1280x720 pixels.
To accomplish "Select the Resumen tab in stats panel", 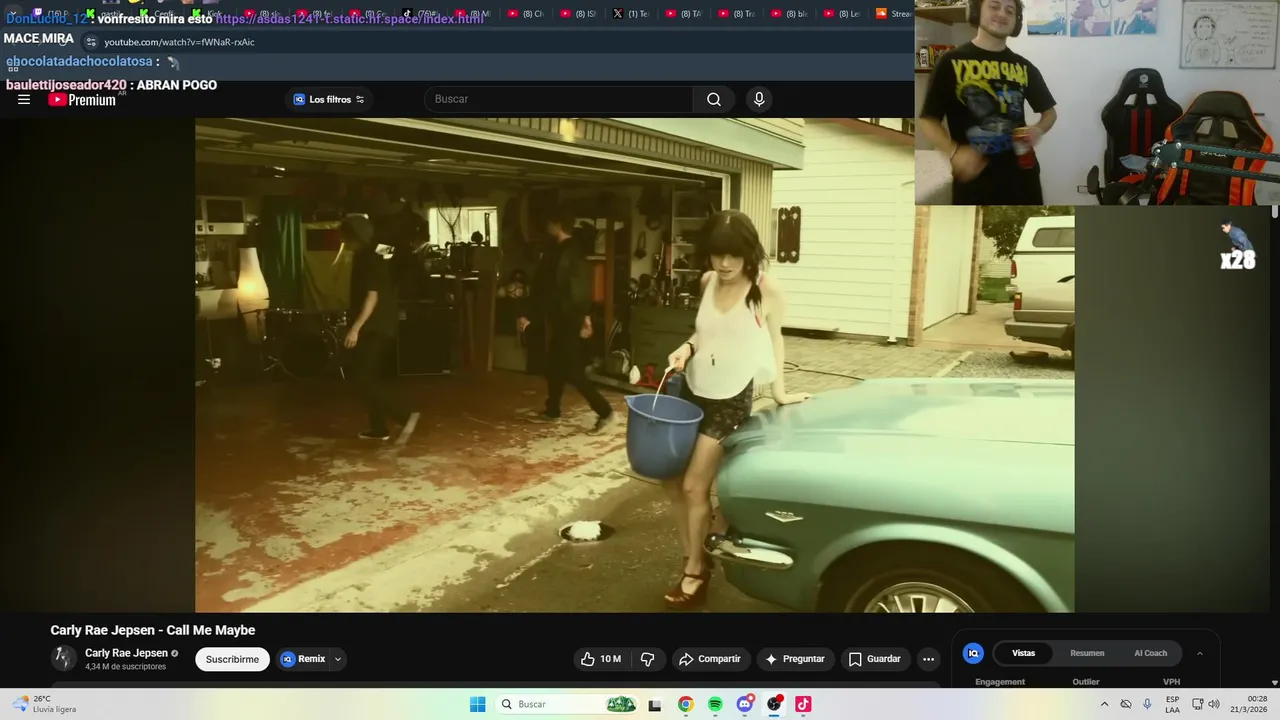I will click(x=1087, y=653).
